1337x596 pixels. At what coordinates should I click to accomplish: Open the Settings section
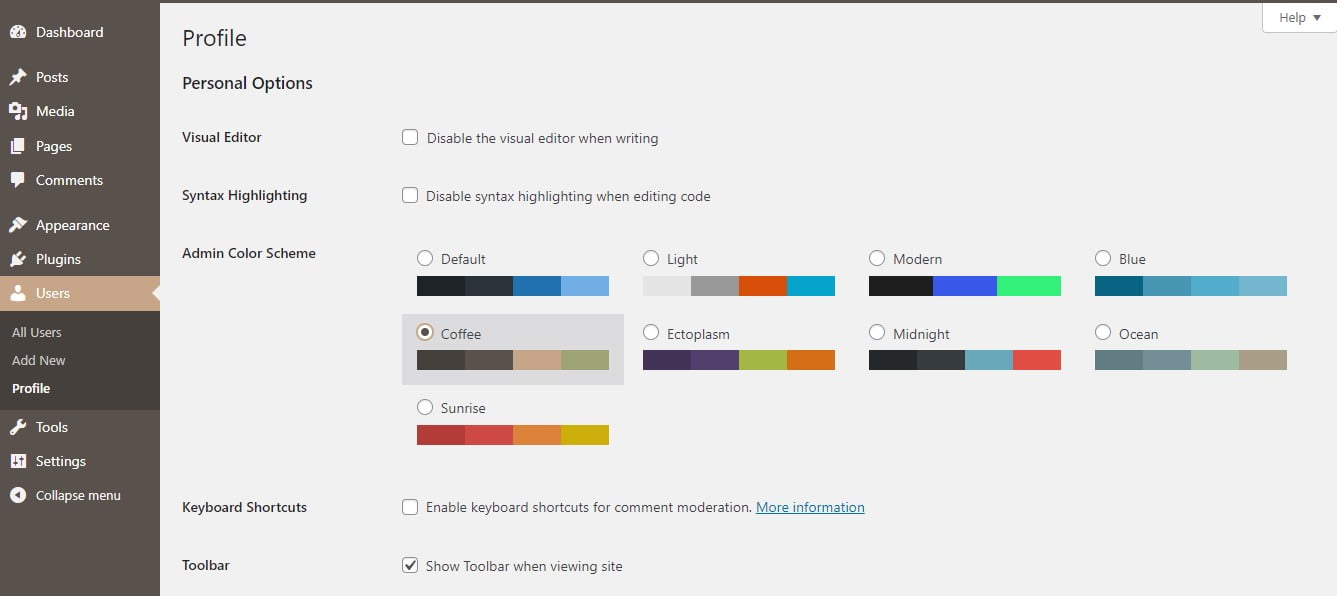click(x=60, y=461)
